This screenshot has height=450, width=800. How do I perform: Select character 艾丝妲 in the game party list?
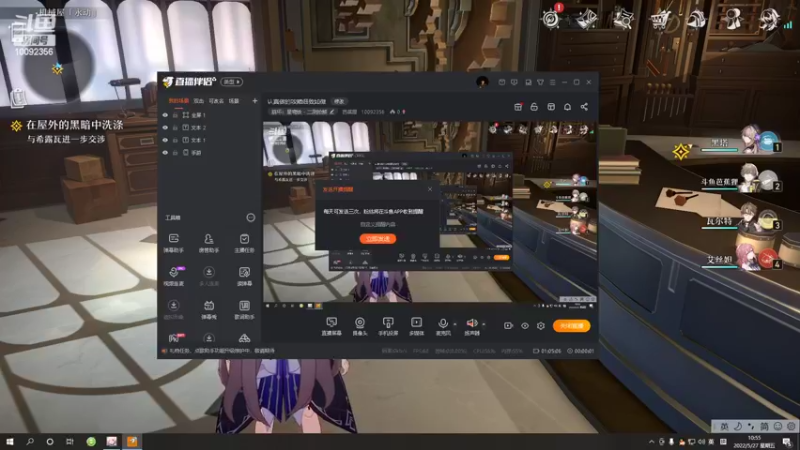(740, 259)
